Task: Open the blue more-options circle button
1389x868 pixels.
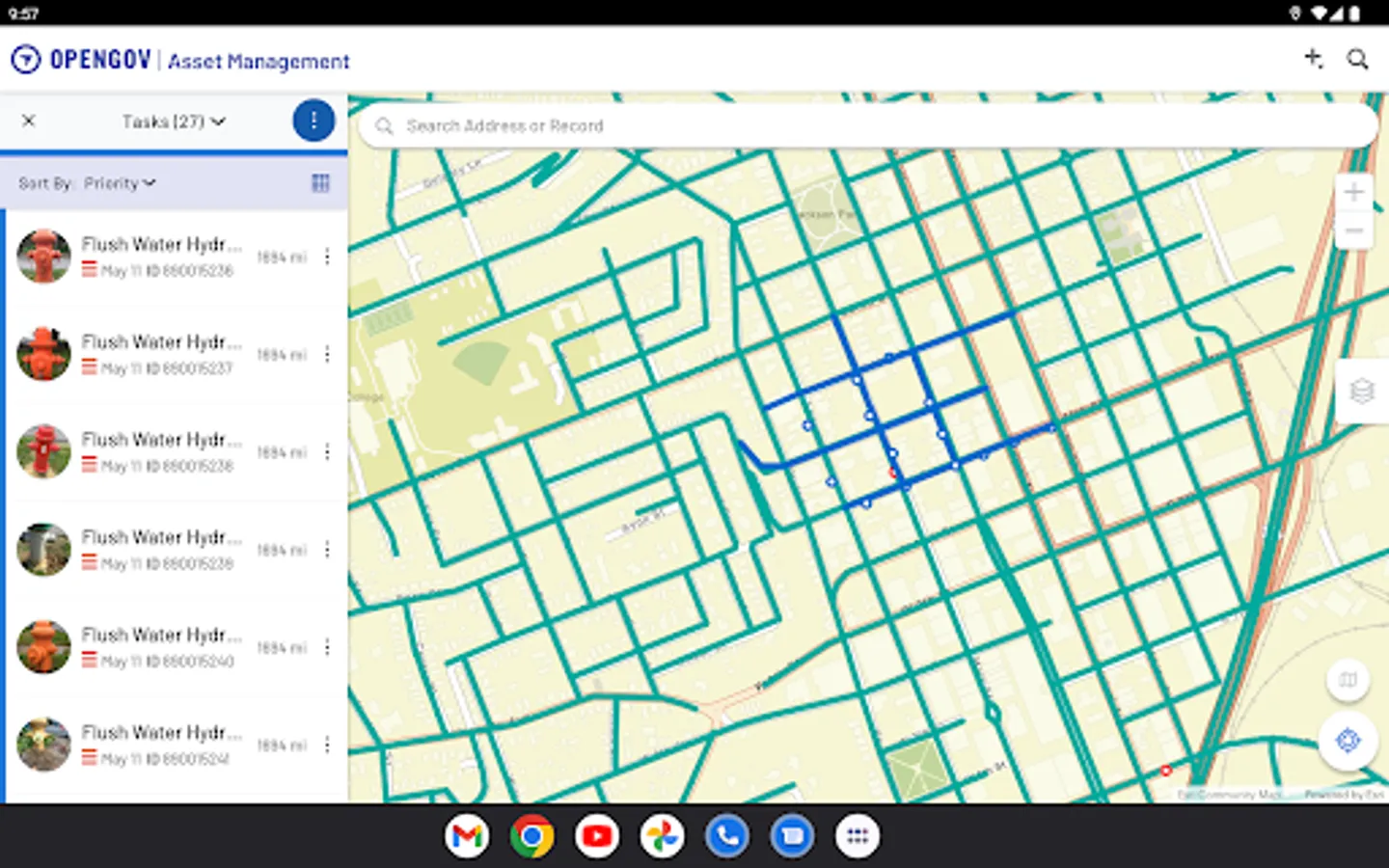Action: click(313, 121)
